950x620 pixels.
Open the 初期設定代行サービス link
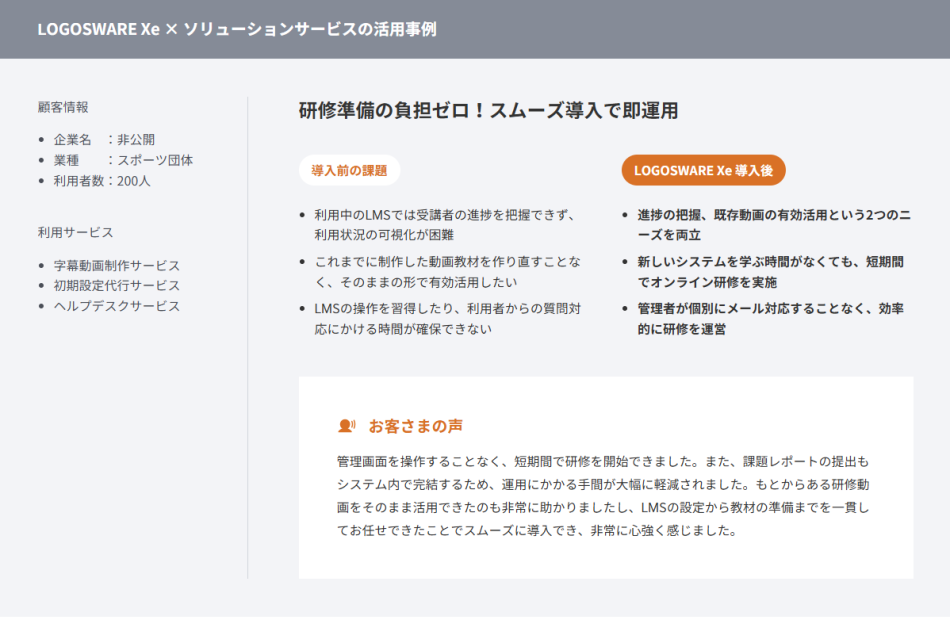(x=111, y=286)
